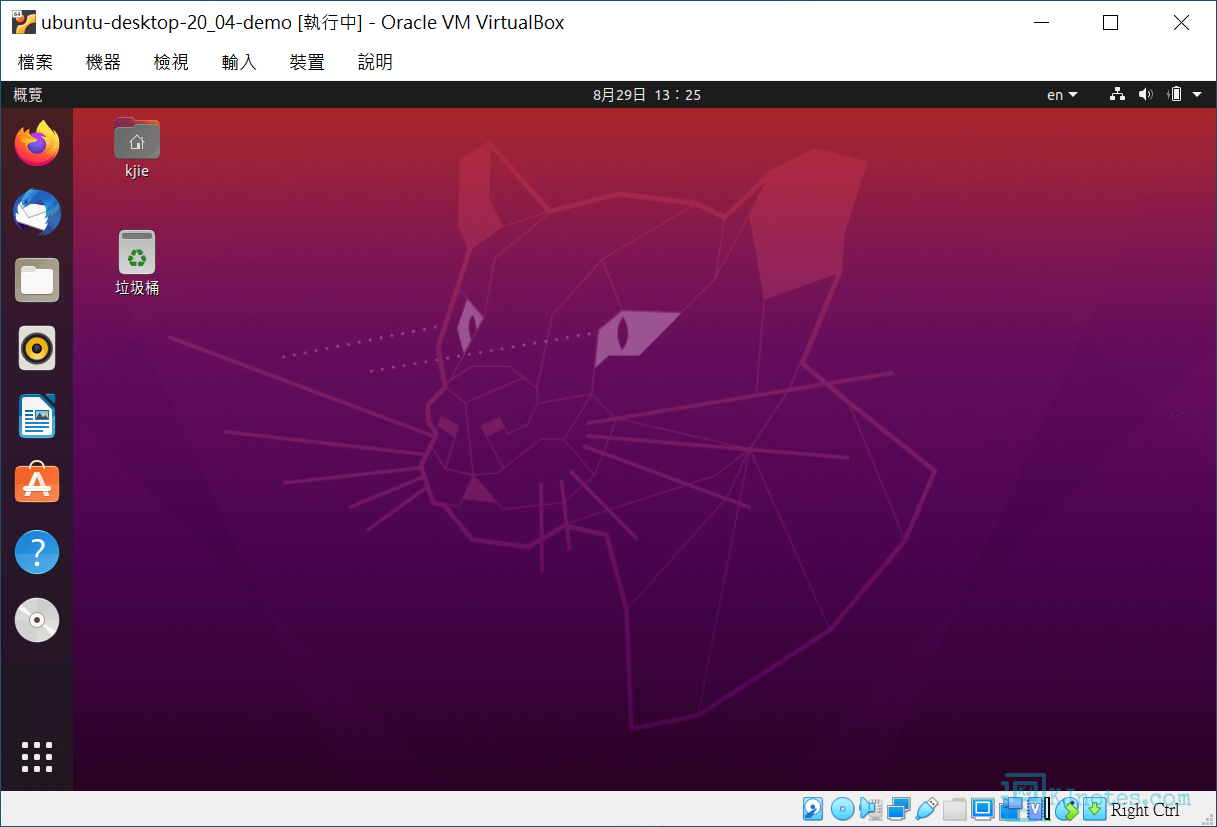Click the 概覽 Activities button

[x=28, y=95]
